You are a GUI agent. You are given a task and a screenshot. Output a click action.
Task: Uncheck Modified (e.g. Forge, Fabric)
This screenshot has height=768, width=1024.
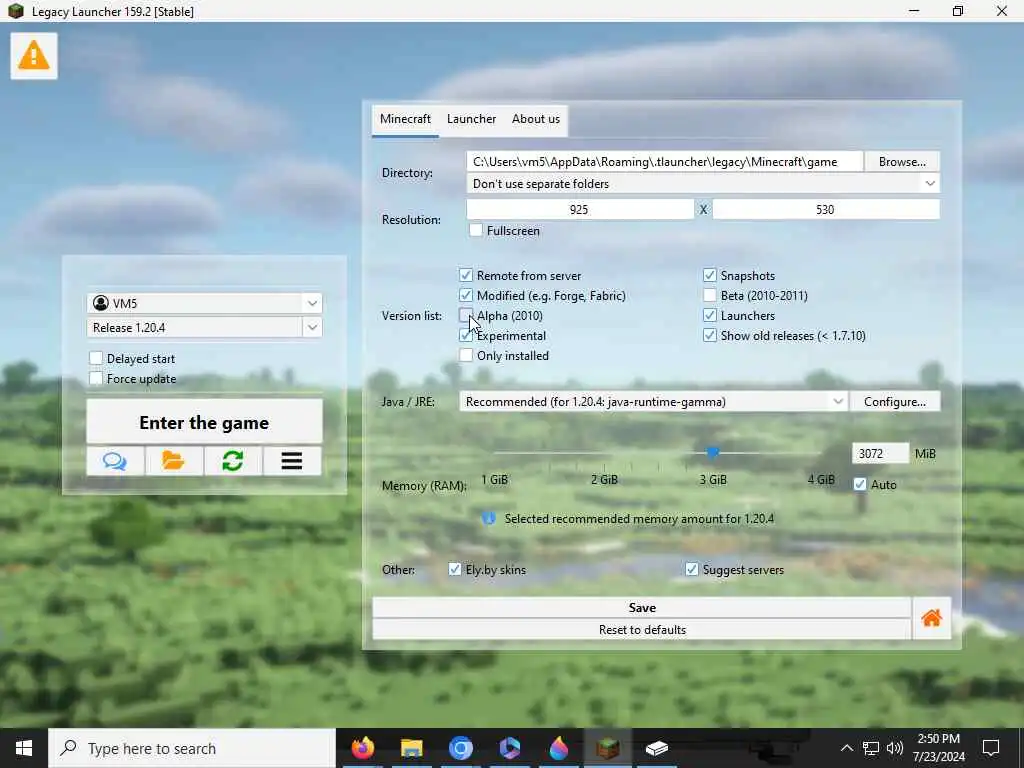(466, 296)
